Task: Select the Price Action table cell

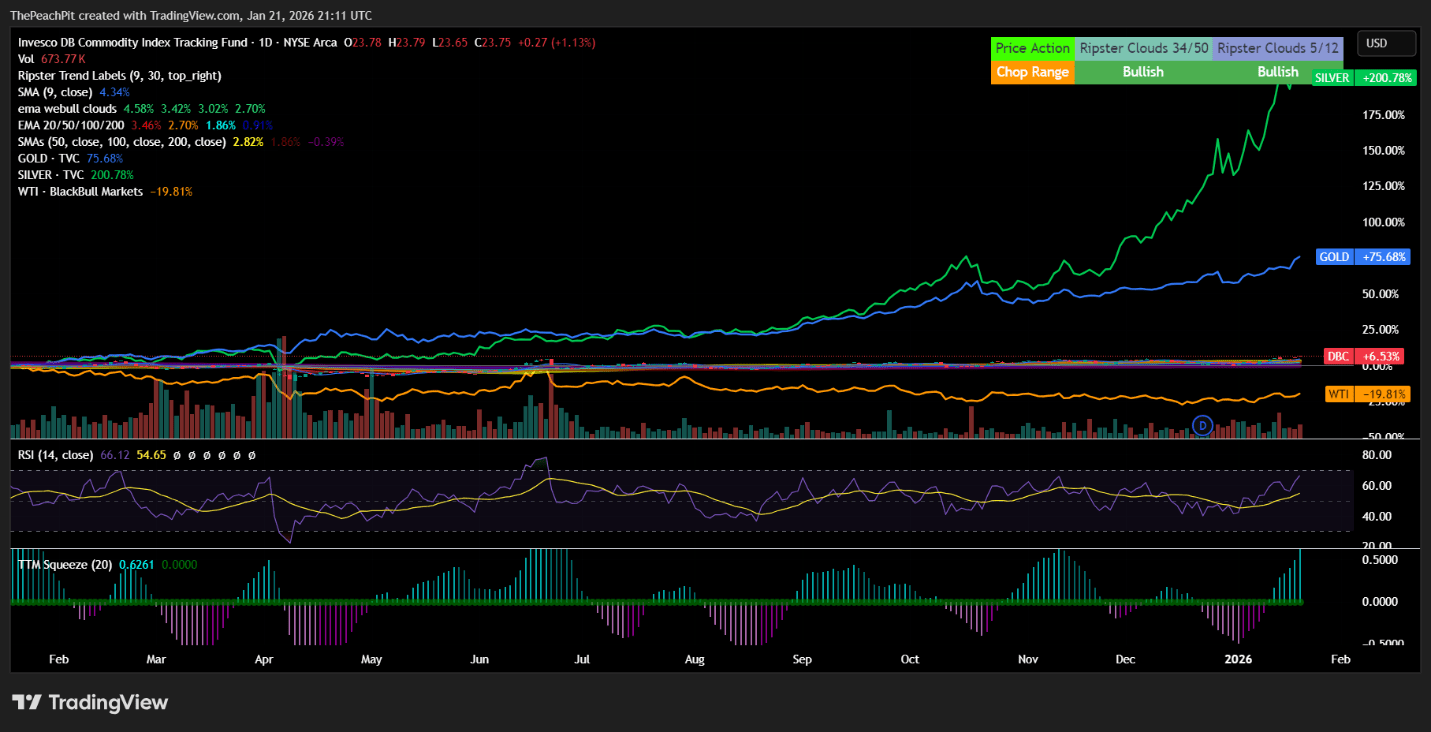Action: point(1032,48)
